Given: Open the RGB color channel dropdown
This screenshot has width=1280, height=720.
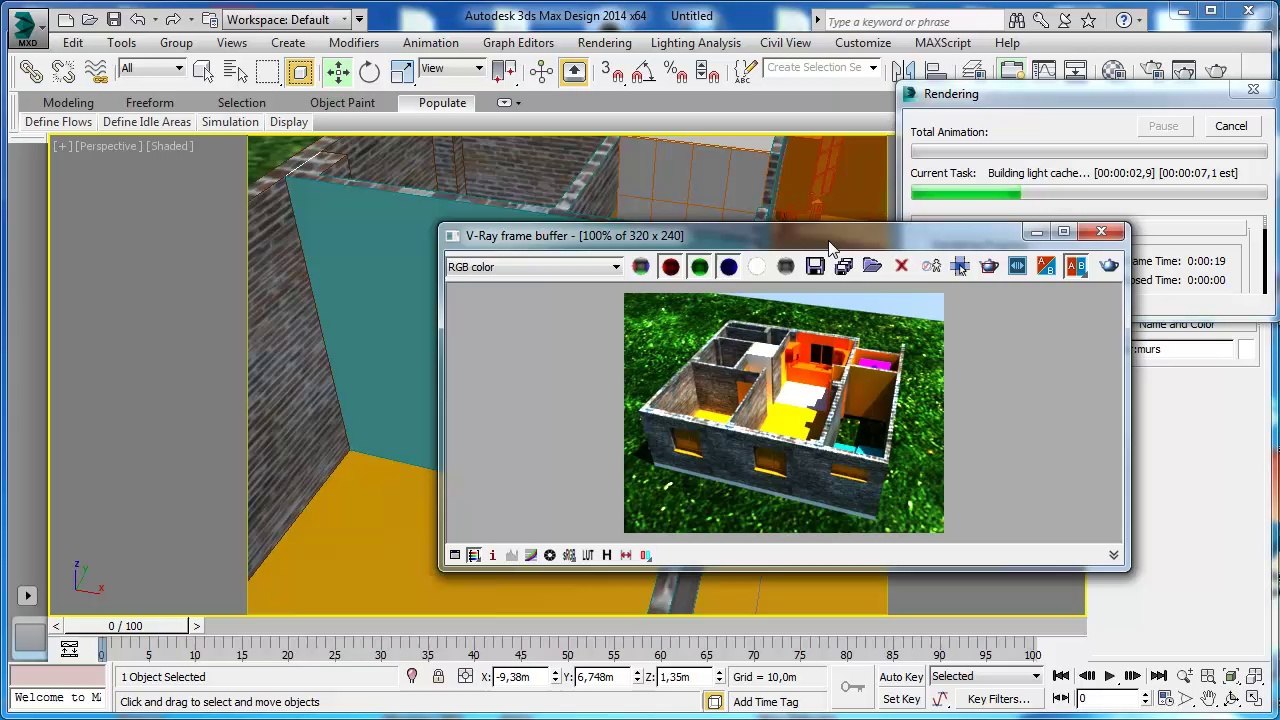Looking at the screenshot, I should coord(534,267).
